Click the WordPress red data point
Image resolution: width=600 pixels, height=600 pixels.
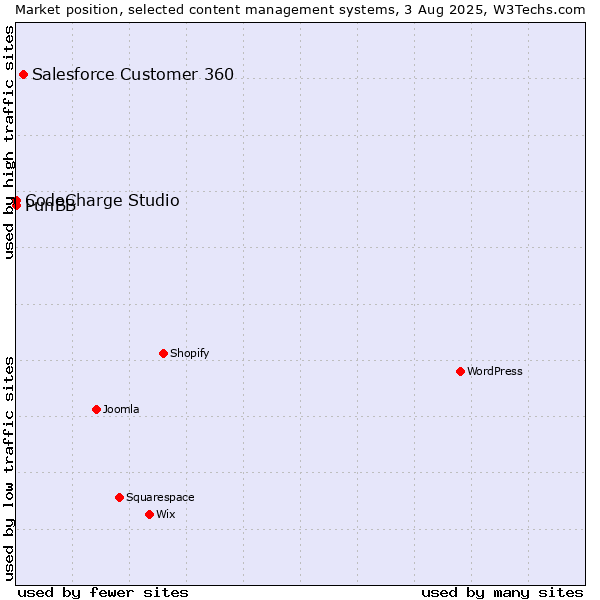[460, 371]
